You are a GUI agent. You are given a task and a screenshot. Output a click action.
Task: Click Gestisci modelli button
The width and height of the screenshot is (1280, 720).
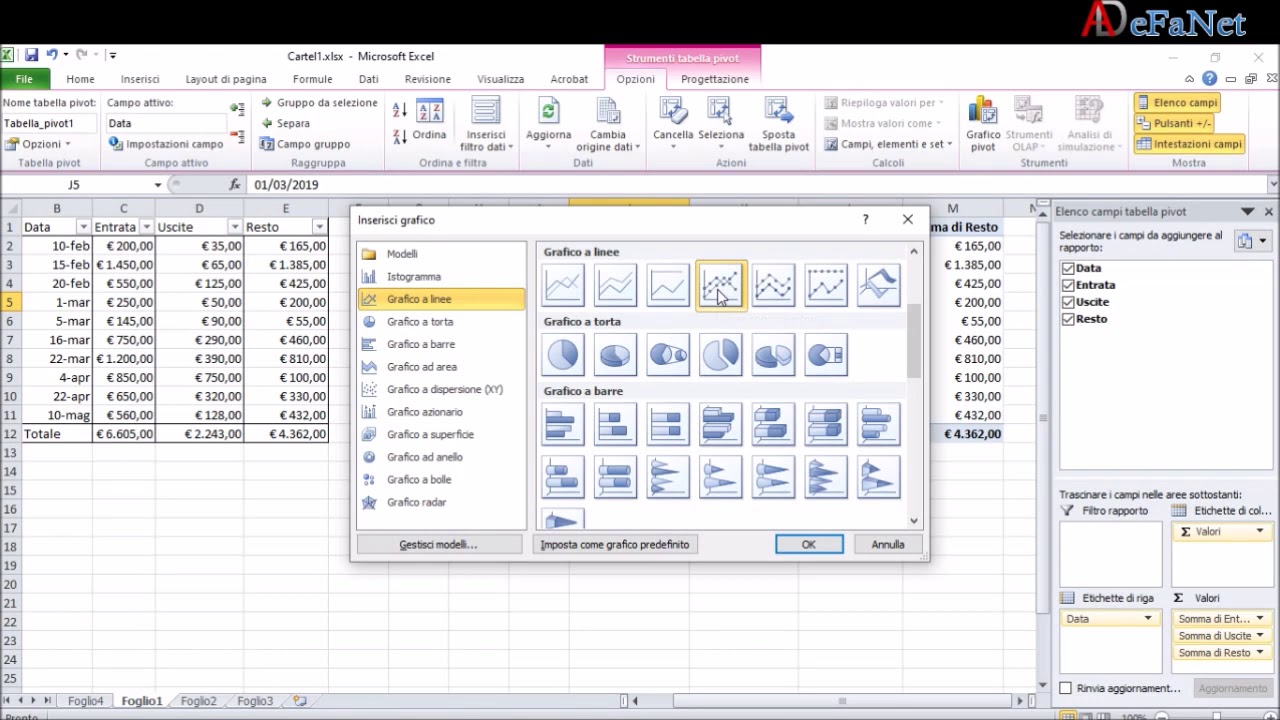pyautogui.click(x=439, y=544)
